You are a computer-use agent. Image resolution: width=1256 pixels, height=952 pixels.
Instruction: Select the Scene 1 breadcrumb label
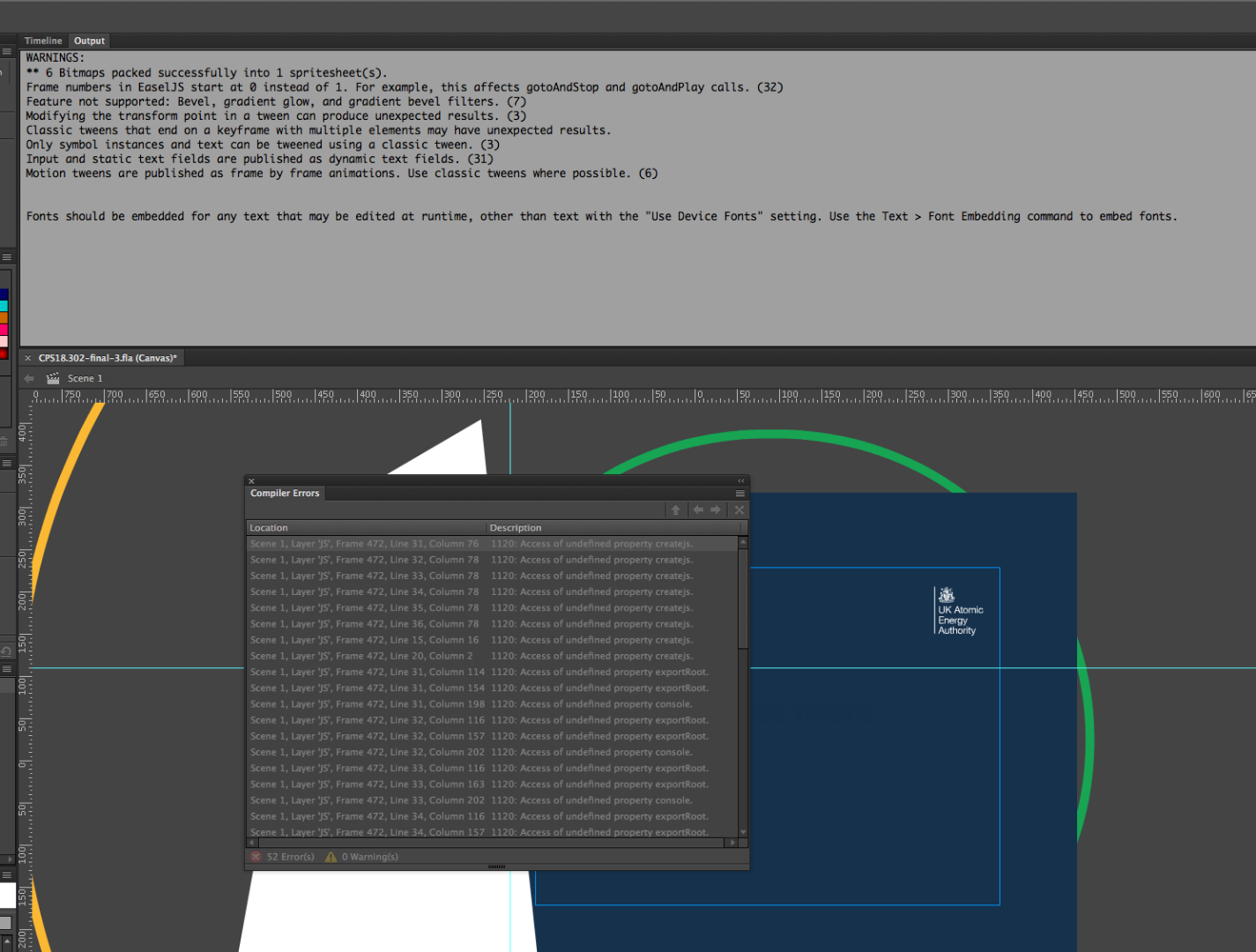coord(85,378)
